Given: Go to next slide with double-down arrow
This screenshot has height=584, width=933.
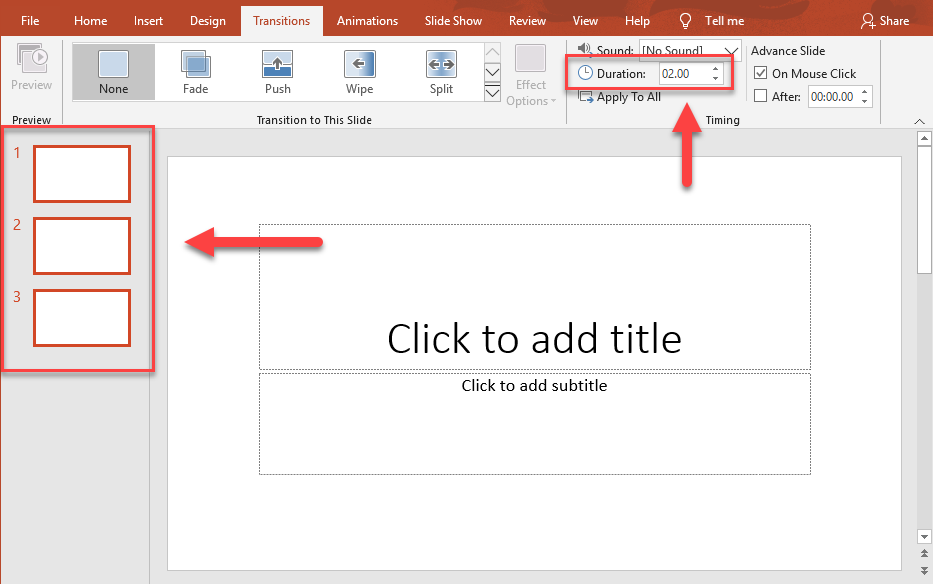Looking at the screenshot, I should pyautogui.click(x=924, y=570).
